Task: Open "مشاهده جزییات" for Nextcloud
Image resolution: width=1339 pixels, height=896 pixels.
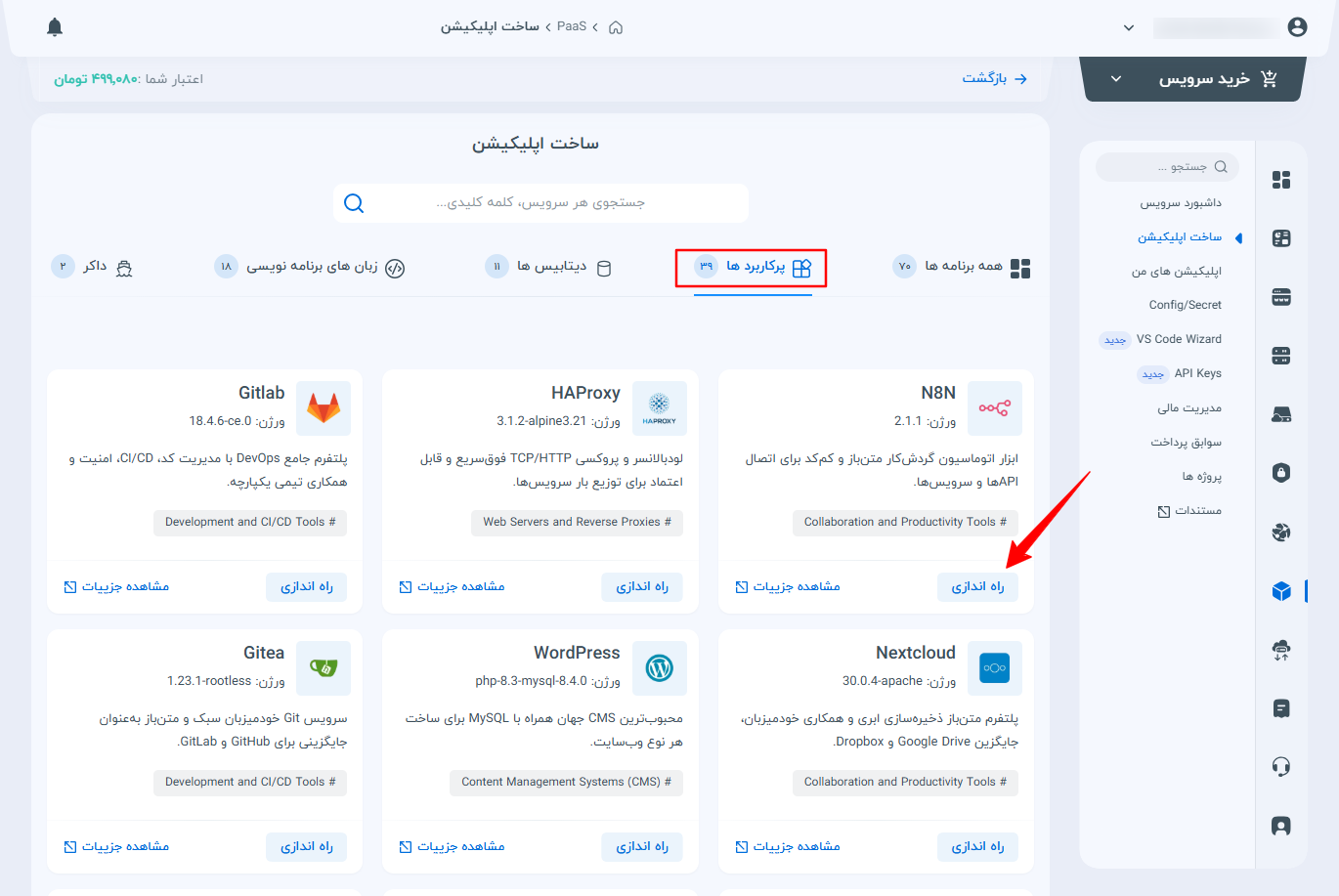Action: coord(788,846)
